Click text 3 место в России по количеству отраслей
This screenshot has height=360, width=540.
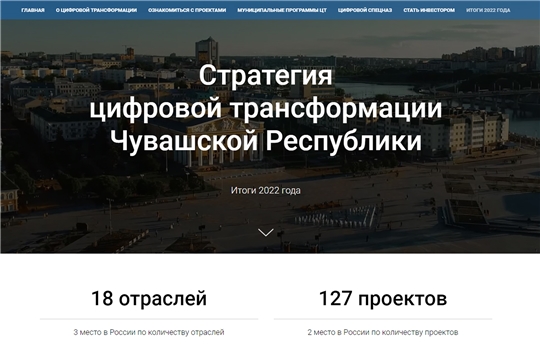149,332
